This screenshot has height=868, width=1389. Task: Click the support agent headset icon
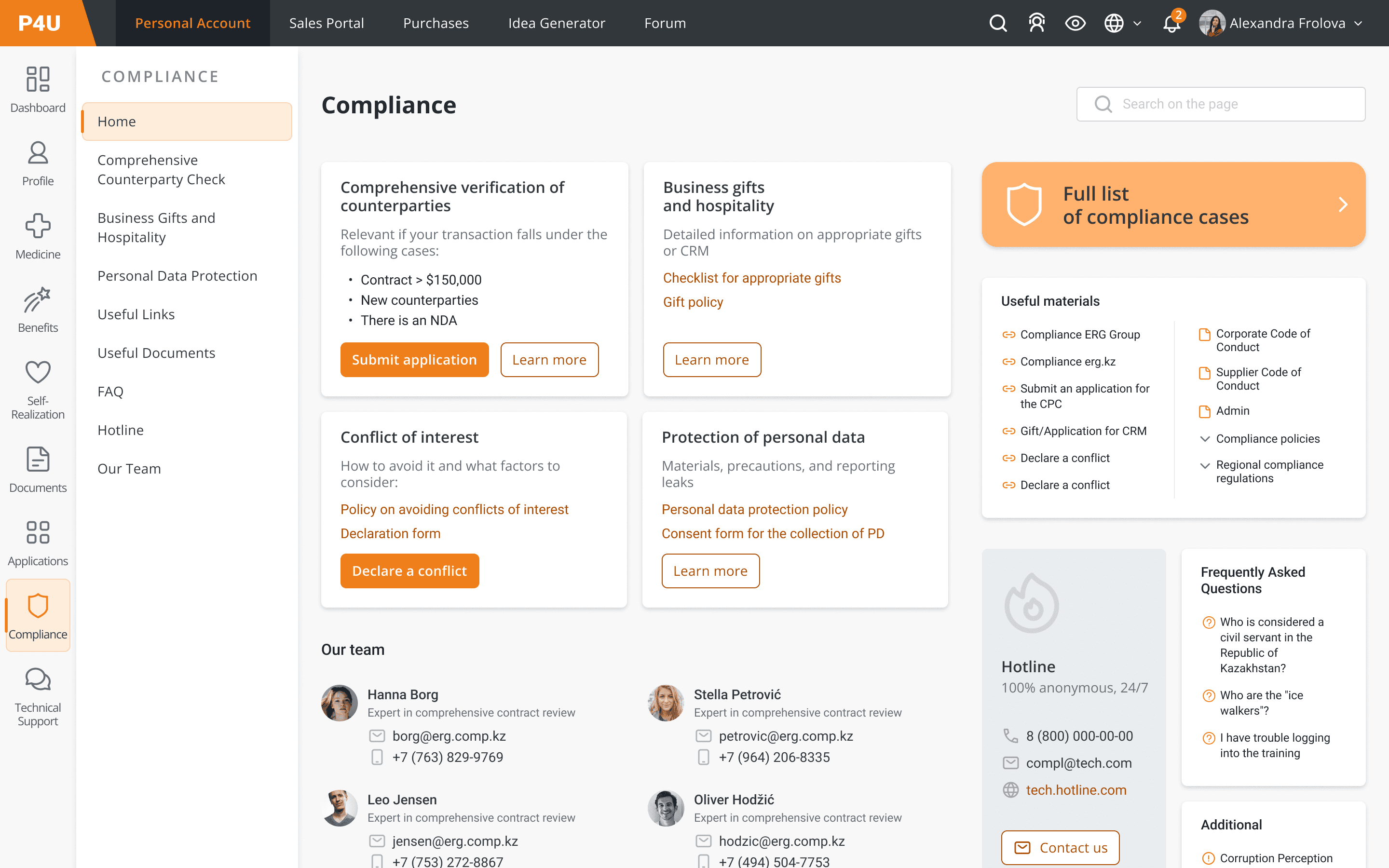click(x=1036, y=23)
